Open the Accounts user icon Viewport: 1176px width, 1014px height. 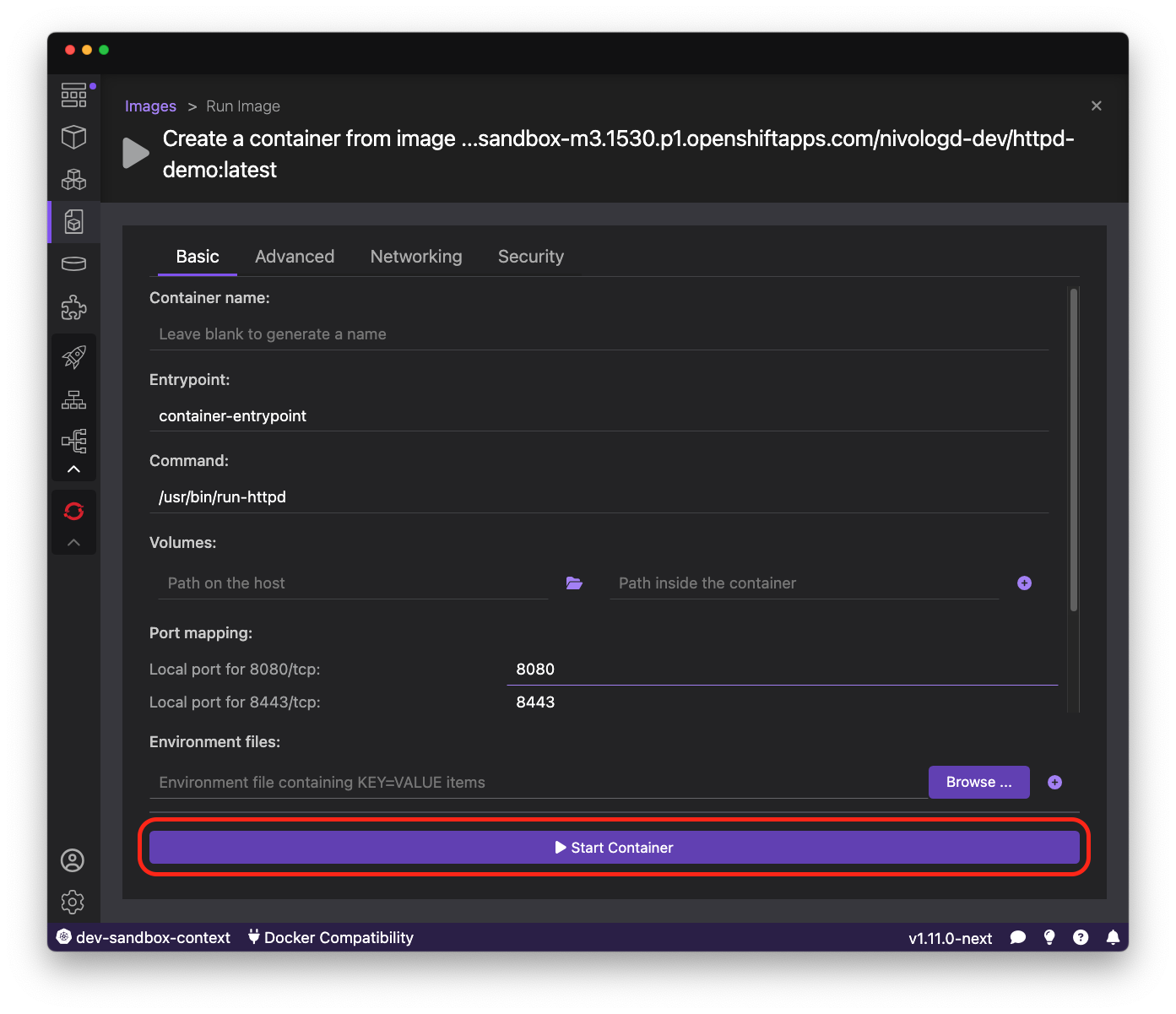(x=73, y=860)
